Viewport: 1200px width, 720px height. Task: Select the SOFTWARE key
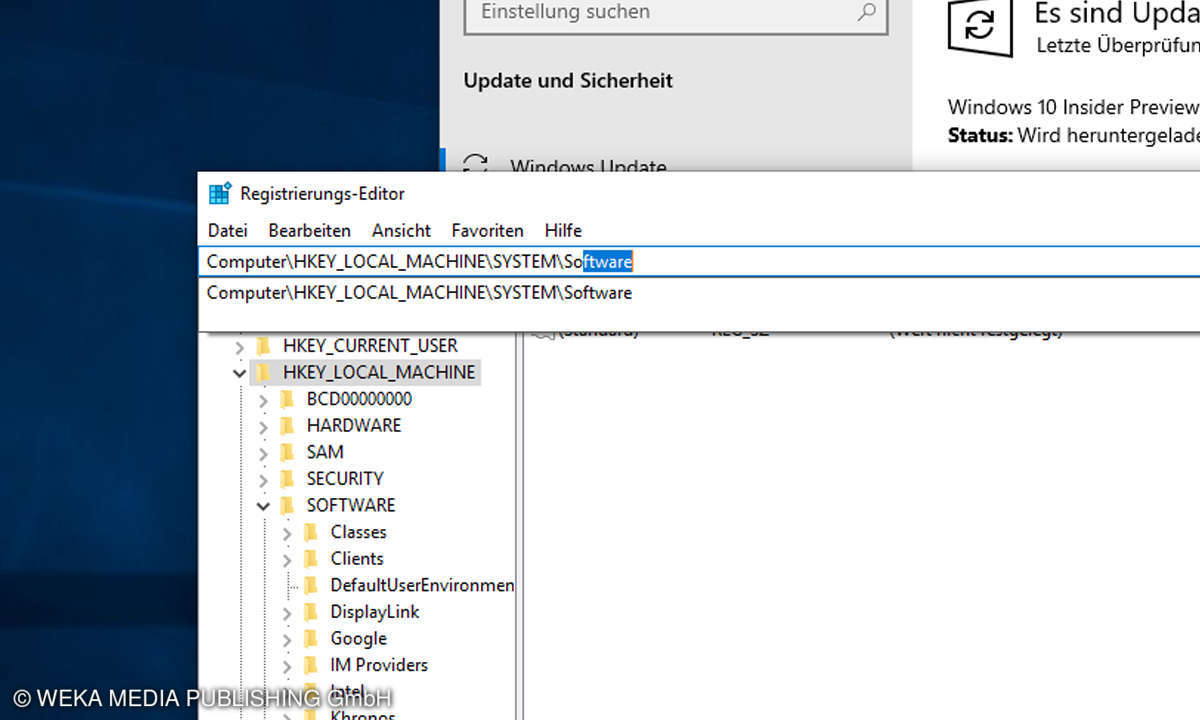tap(351, 505)
